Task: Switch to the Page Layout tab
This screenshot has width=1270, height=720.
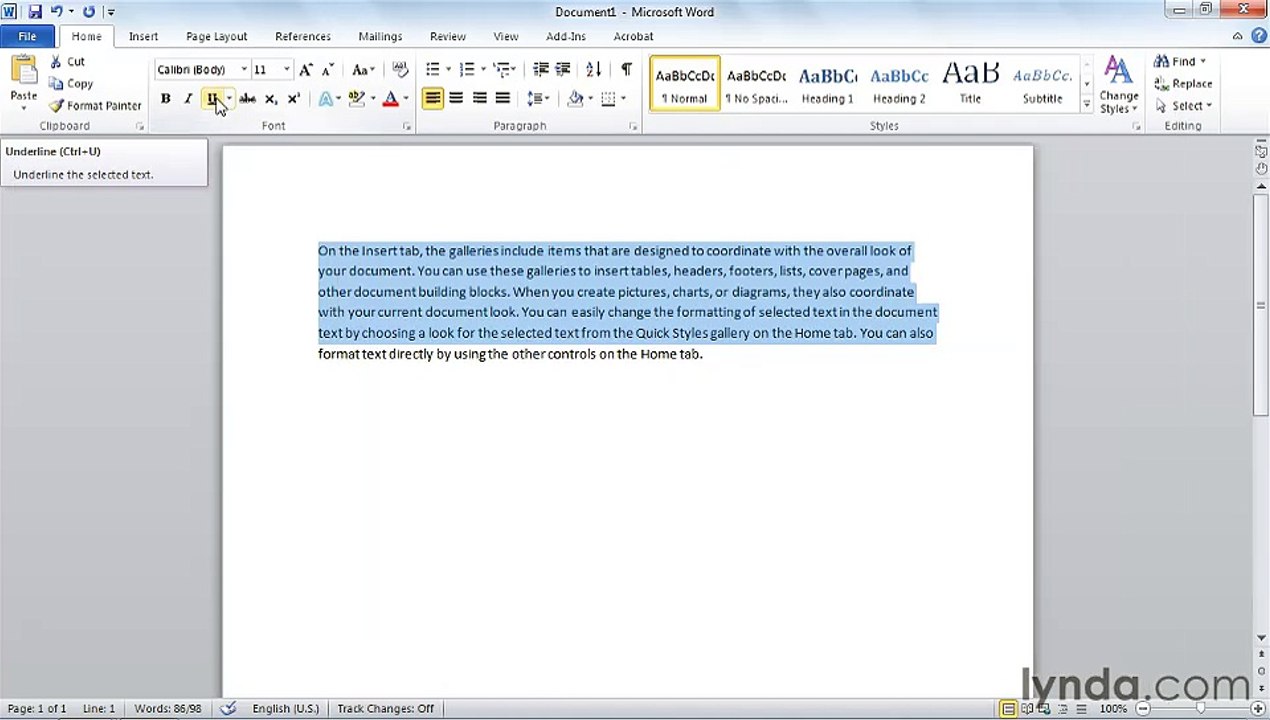Action: [x=216, y=37]
